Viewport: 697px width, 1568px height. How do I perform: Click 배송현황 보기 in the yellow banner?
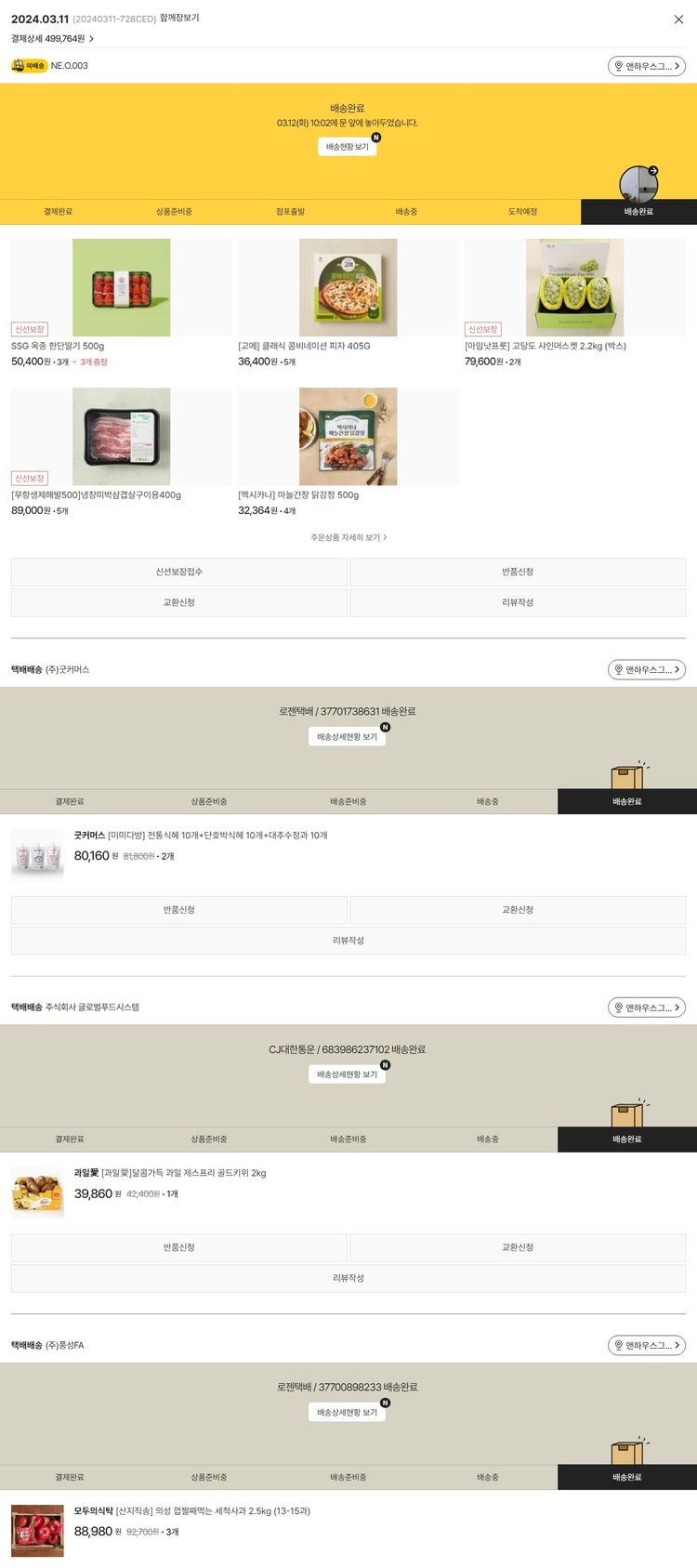(348, 147)
